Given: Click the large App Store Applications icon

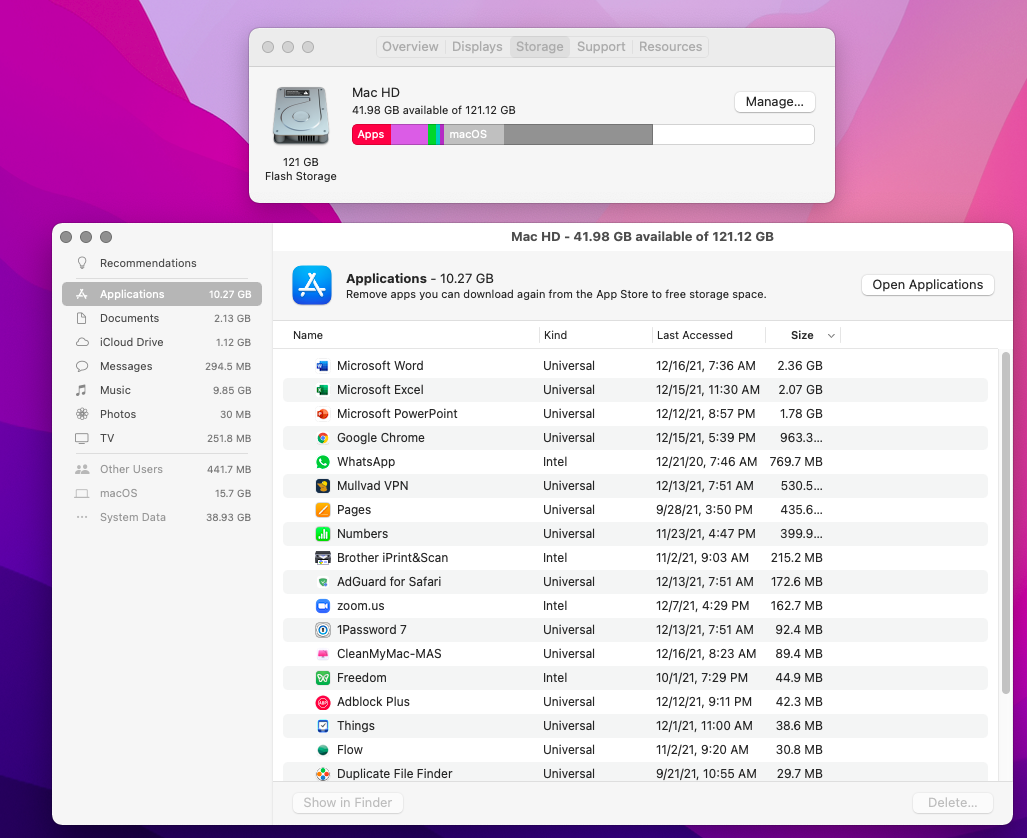Looking at the screenshot, I should point(312,285).
